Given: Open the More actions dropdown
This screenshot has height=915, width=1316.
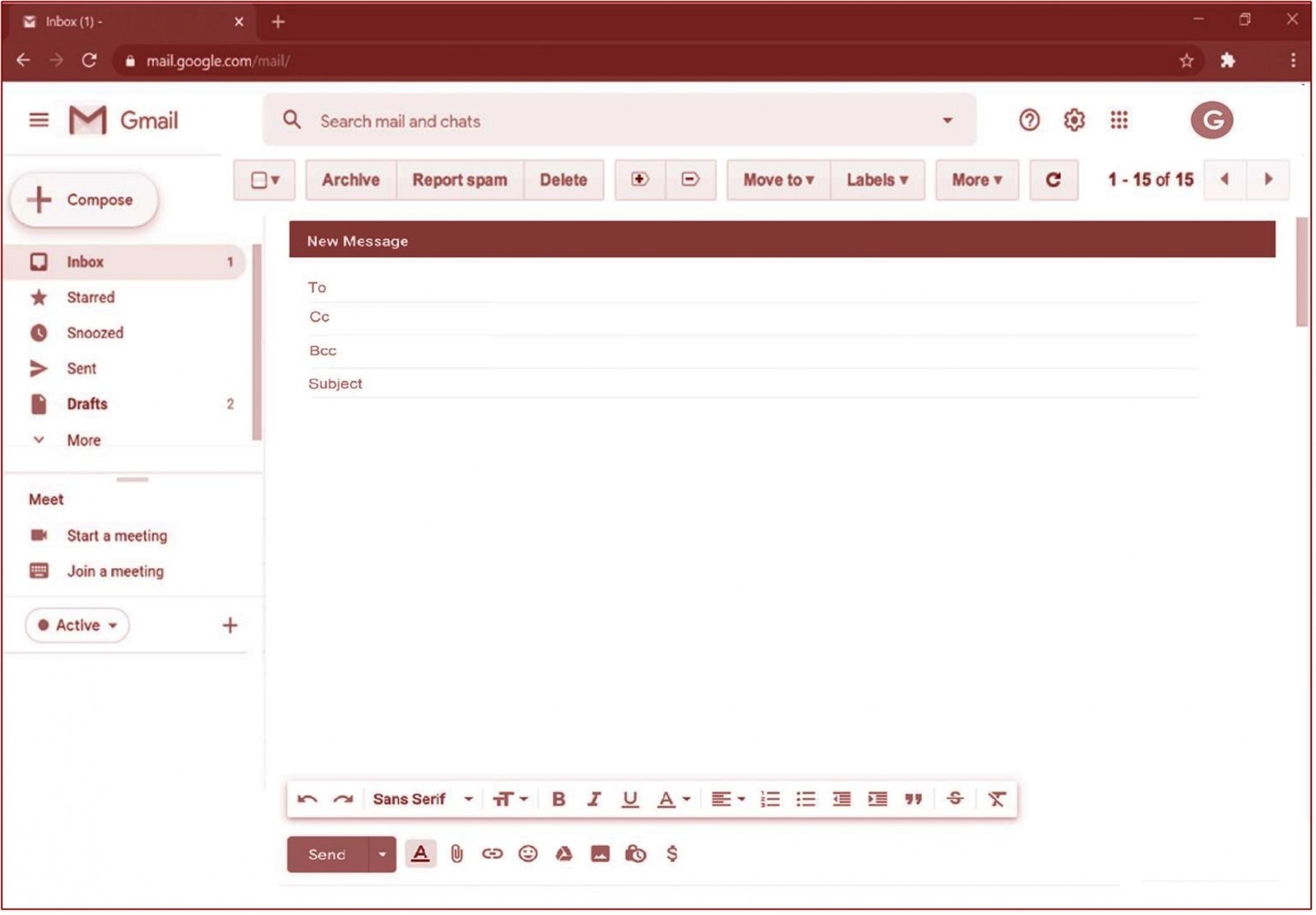Looking at the screenshot, I should pyautogui.click(x=976, y=180).
